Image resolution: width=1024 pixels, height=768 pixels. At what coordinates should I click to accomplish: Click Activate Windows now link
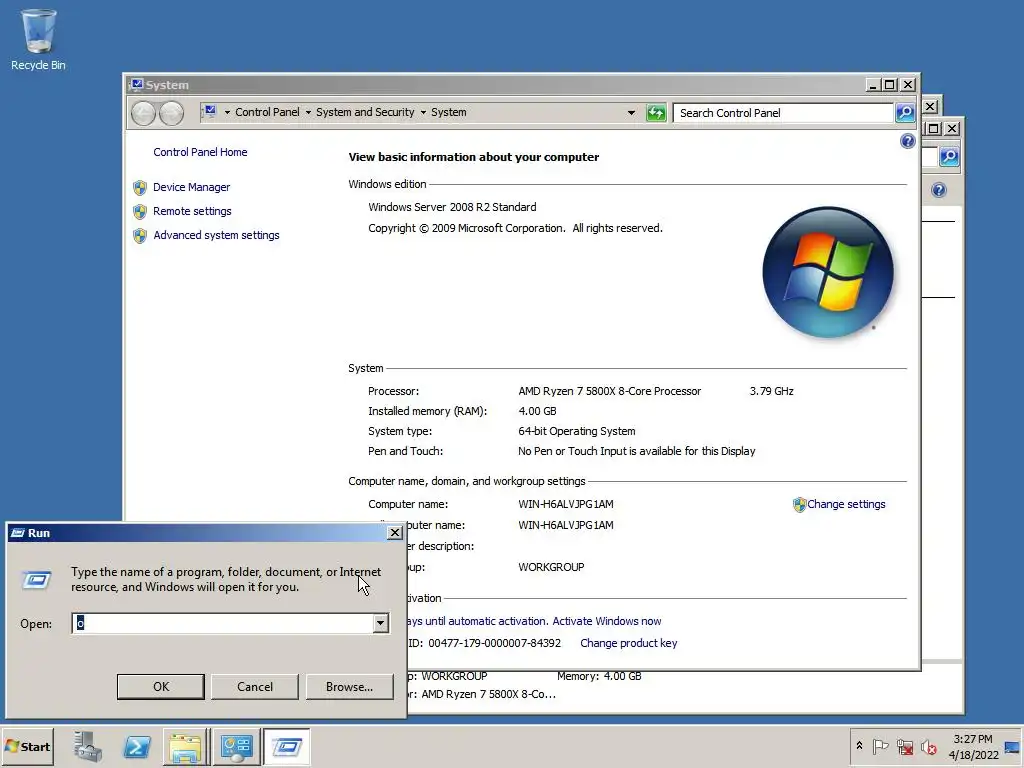click(607, 621)
